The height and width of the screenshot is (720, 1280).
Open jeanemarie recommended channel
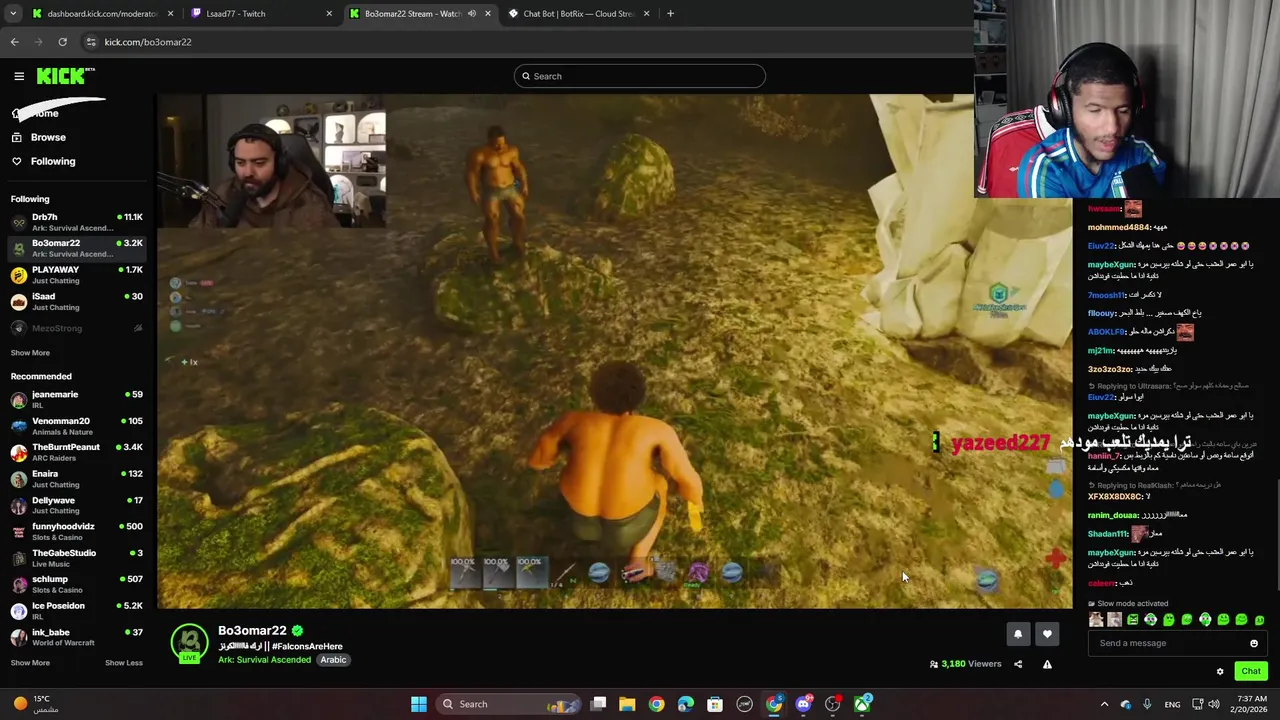[x=77, y=399]
